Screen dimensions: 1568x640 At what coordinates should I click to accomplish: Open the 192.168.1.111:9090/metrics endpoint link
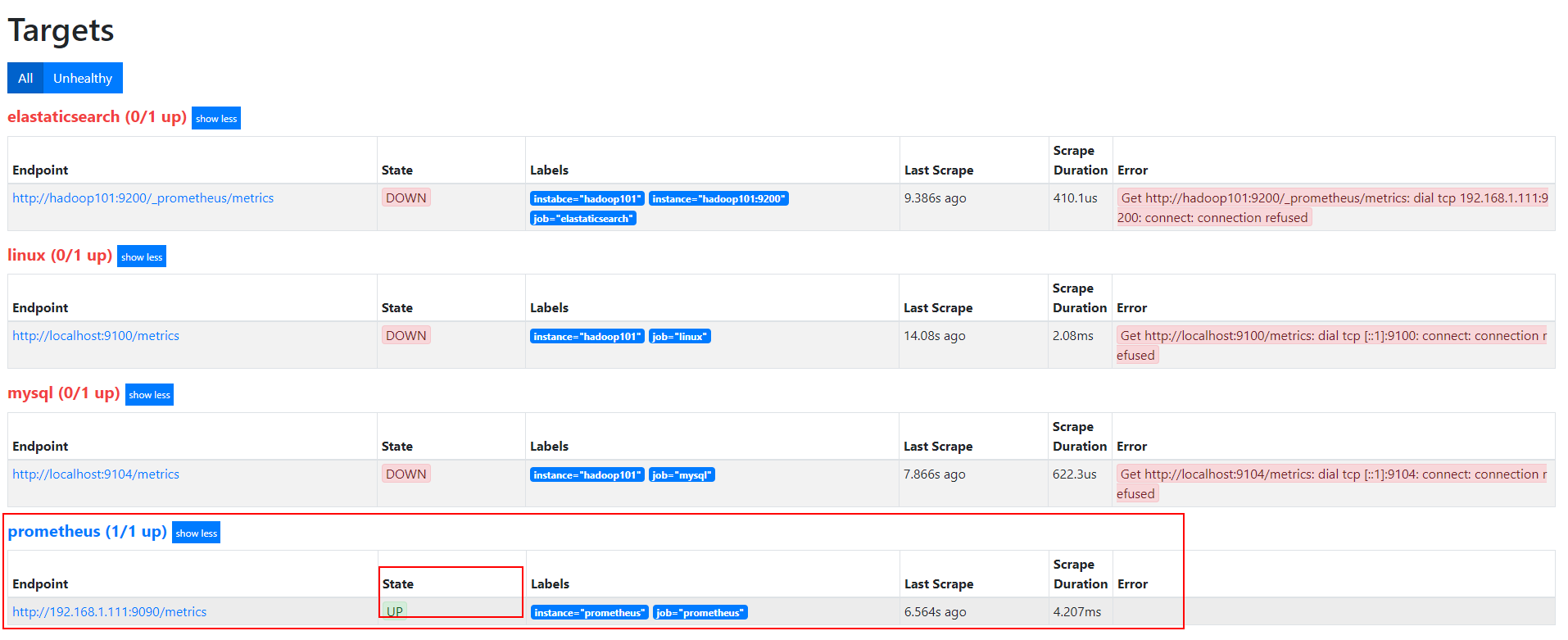tap(110, 611)
